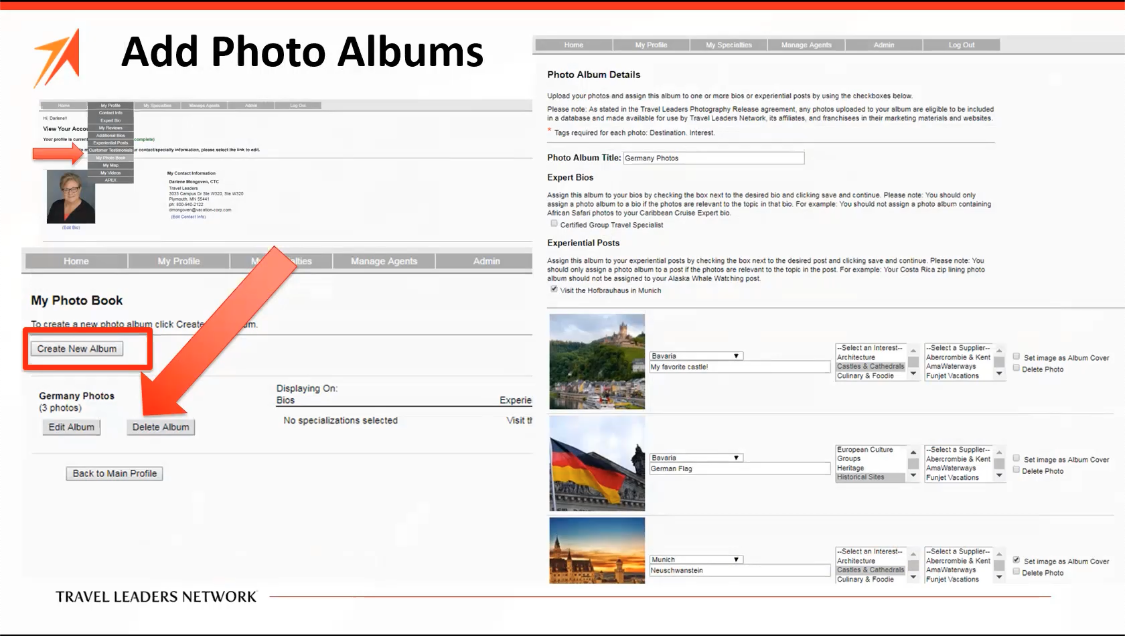Click Log Out above Photo Album Details
Image resolution: width=1125 pixels, height=636 pixels.
[961, 45]
